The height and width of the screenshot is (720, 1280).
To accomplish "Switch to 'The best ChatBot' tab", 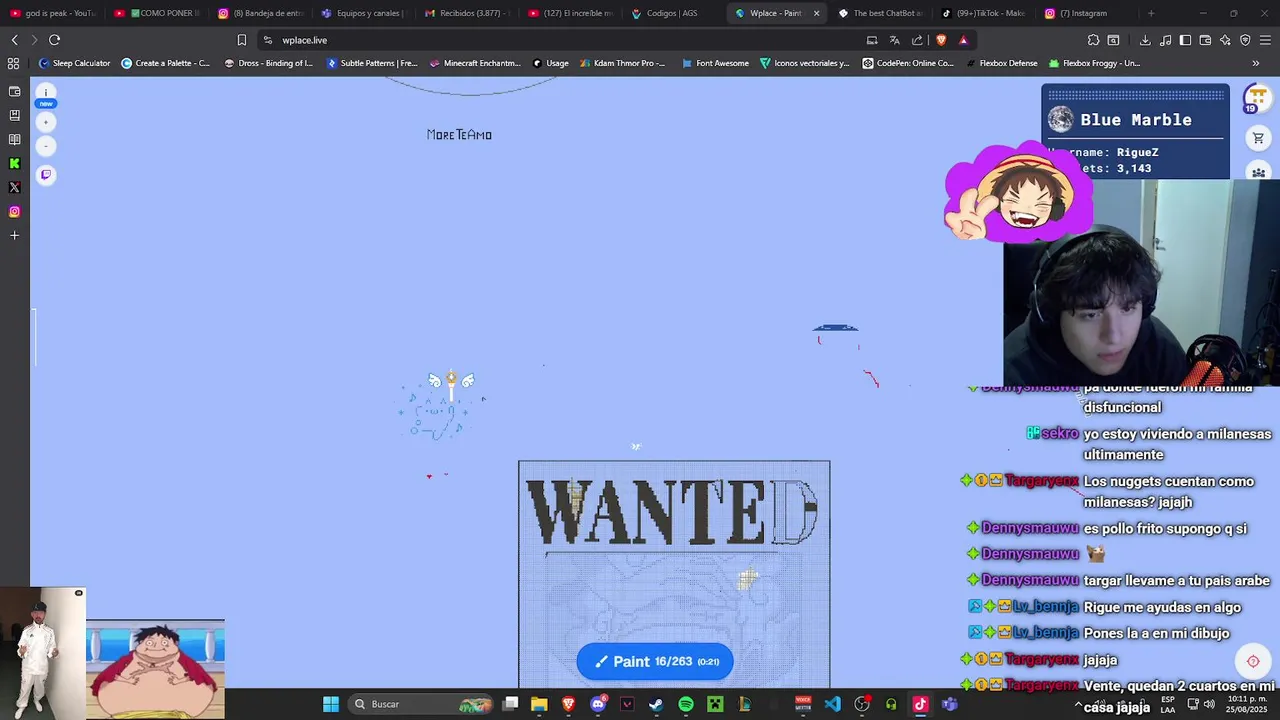I will [x=881, y=13].
